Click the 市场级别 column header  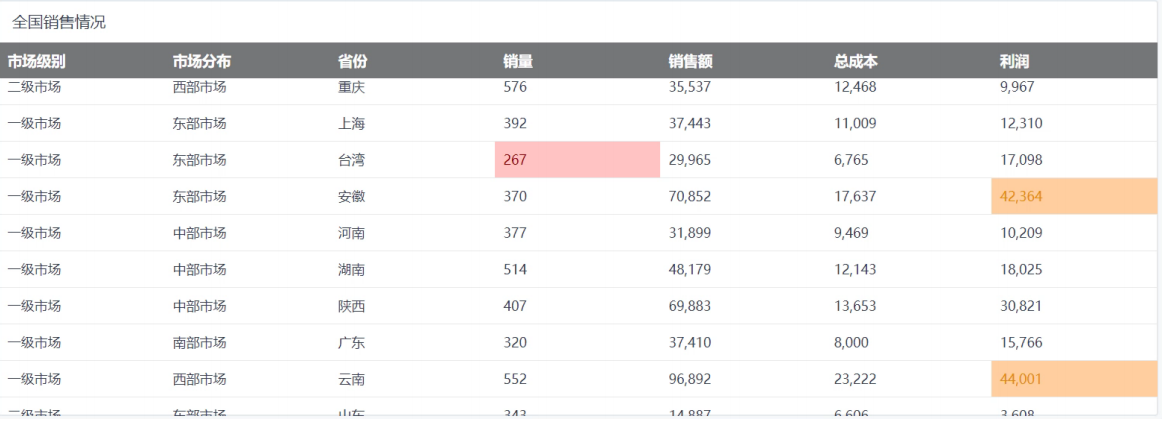pyautogui.click(x=36, y=62)
